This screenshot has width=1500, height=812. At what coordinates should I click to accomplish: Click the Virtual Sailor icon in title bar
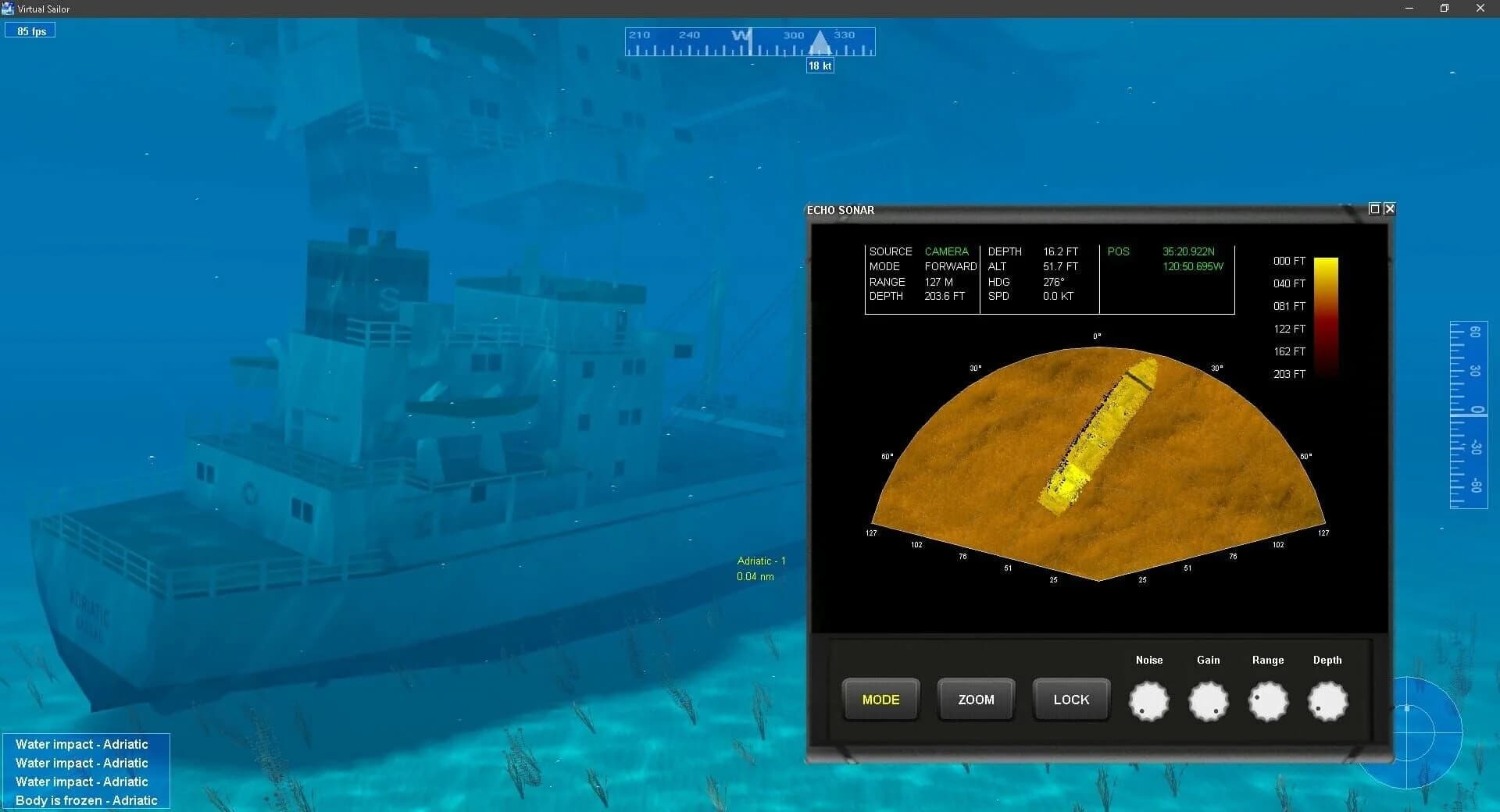tap(9, 9)
